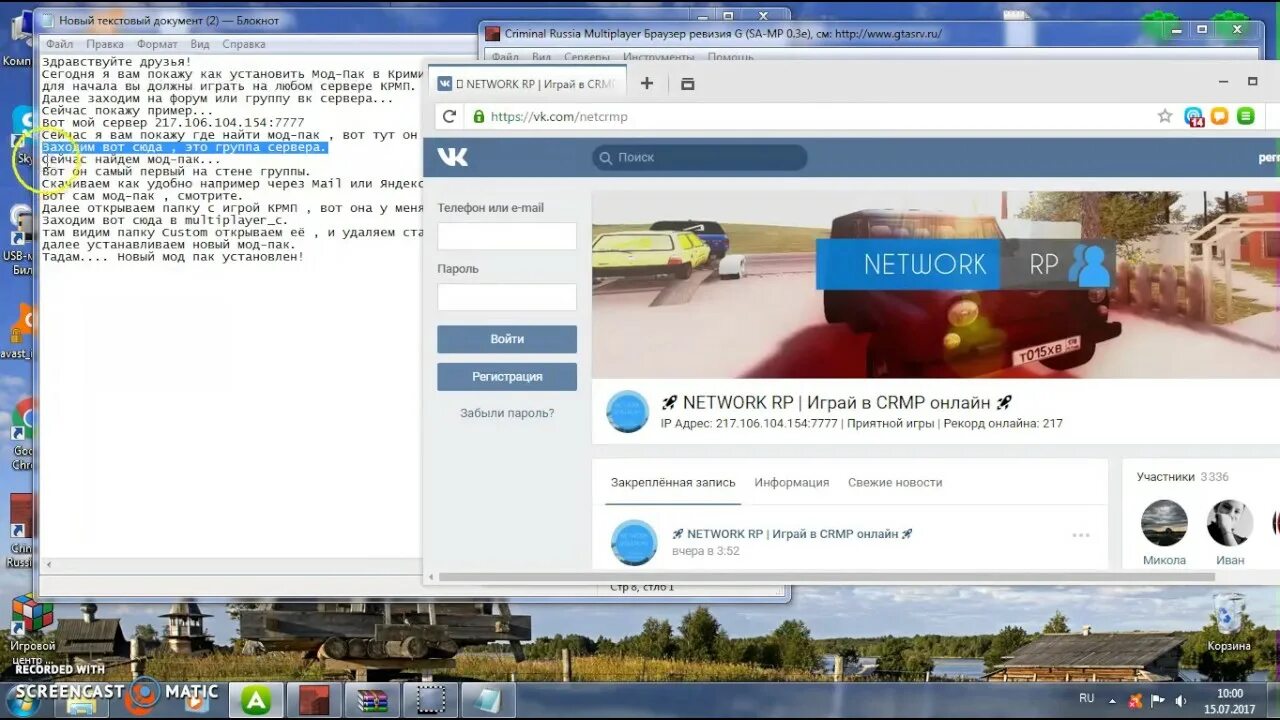
Task: Click the post author's round avatar
Action: pos(634,542)
